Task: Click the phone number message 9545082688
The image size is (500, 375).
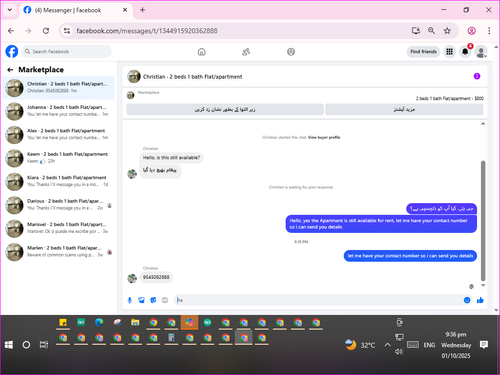Action: point(156,277)
